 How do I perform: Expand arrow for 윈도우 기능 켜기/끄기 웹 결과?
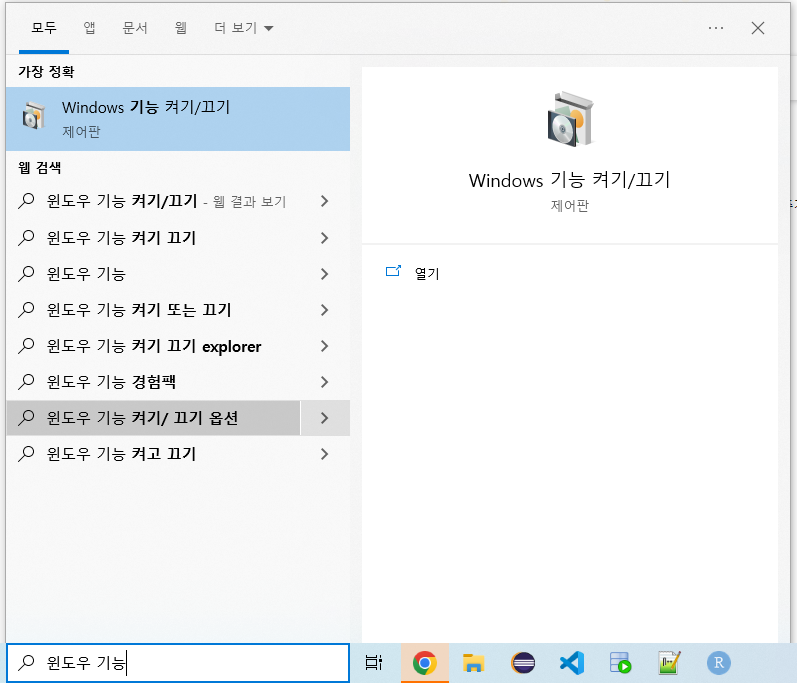click(325, 201)
